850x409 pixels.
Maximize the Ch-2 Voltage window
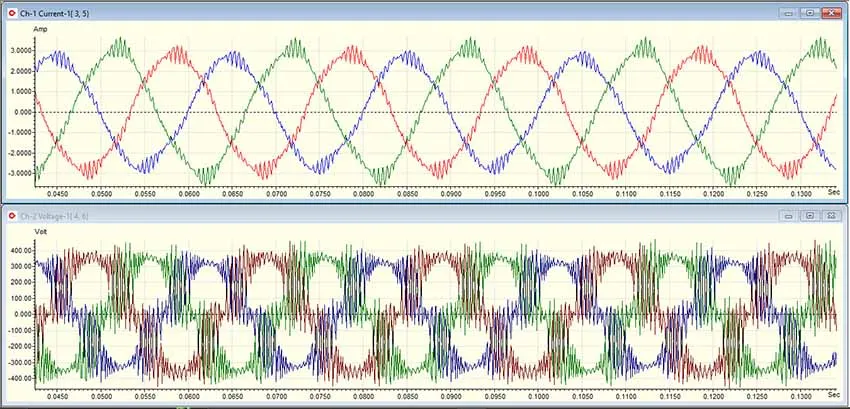point(809,216)
